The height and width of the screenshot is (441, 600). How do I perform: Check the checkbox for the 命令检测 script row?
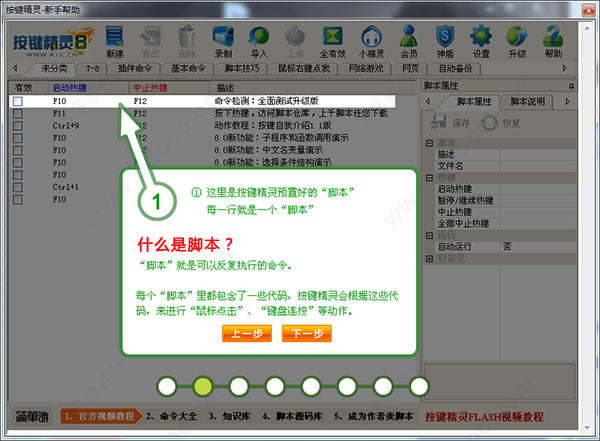tap(18, 101)
